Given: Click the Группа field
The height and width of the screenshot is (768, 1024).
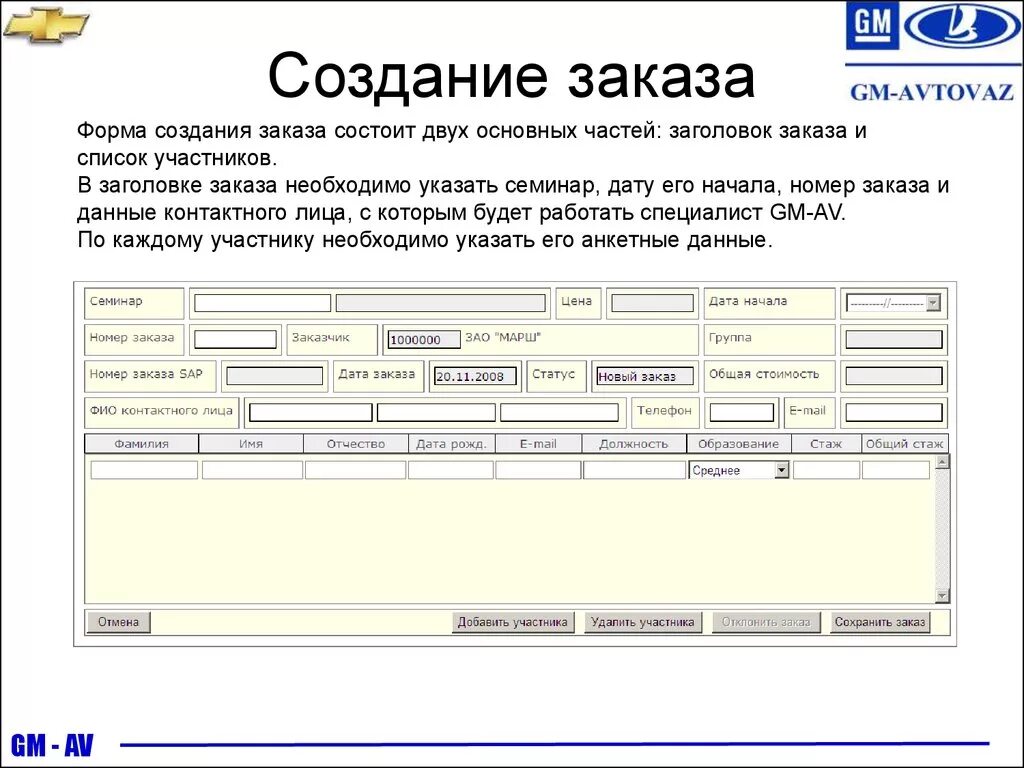Looking at the screenshot, I should [x=894, y=340].
